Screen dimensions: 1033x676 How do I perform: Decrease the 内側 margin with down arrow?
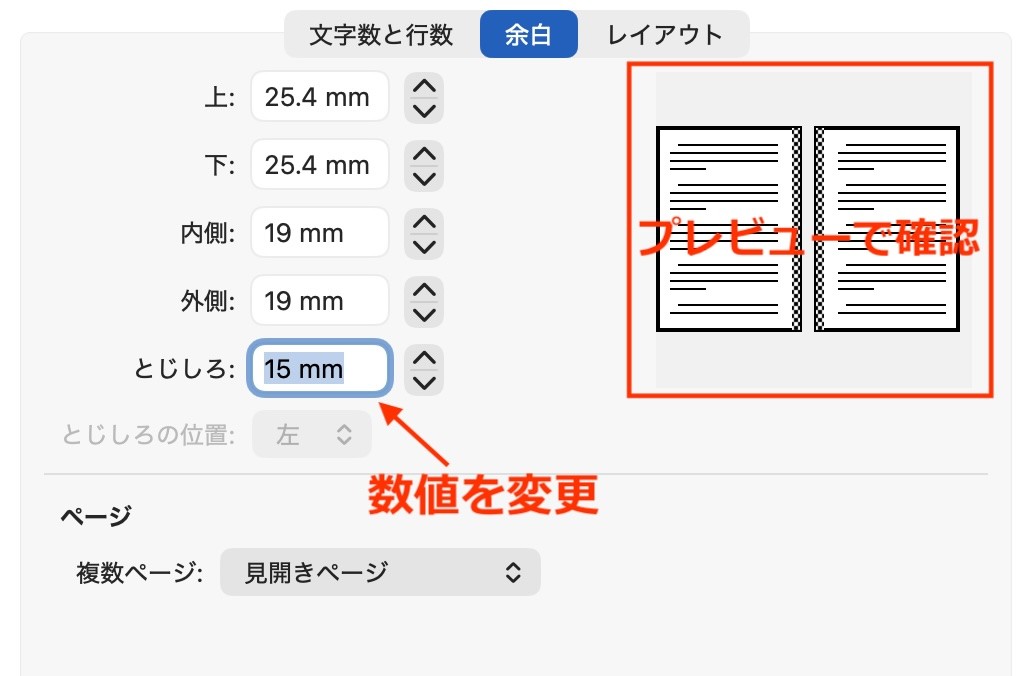pos(424,246)
